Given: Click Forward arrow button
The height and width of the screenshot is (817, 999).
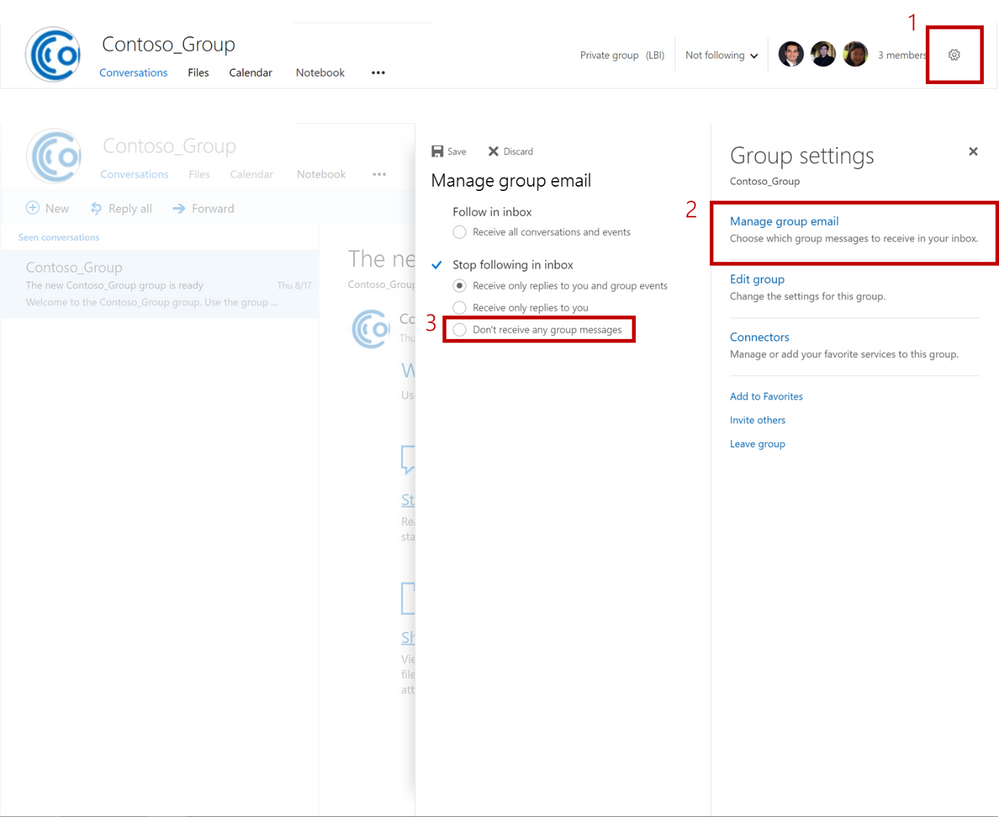Looking at the screenshot, I should click(203, 208).
